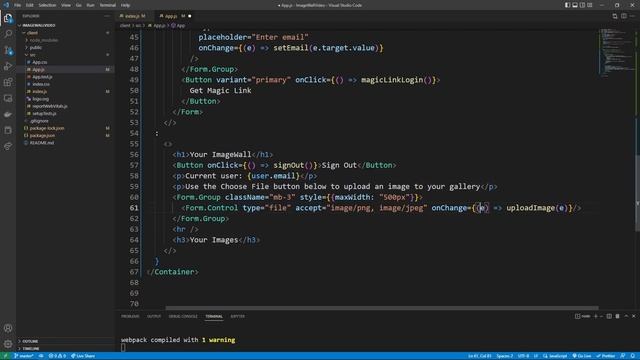Close the bottom terminal panel

(633, 316)
